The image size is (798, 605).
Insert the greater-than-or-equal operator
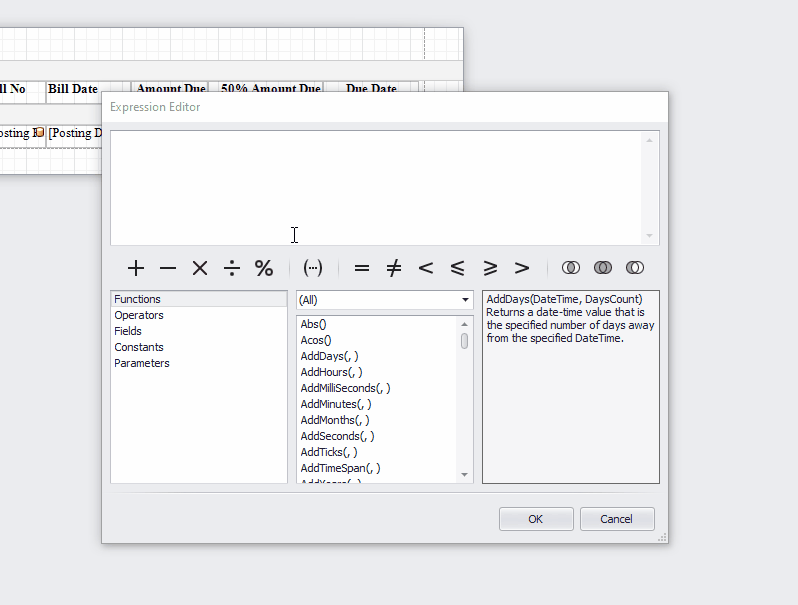tap(490, 268)
